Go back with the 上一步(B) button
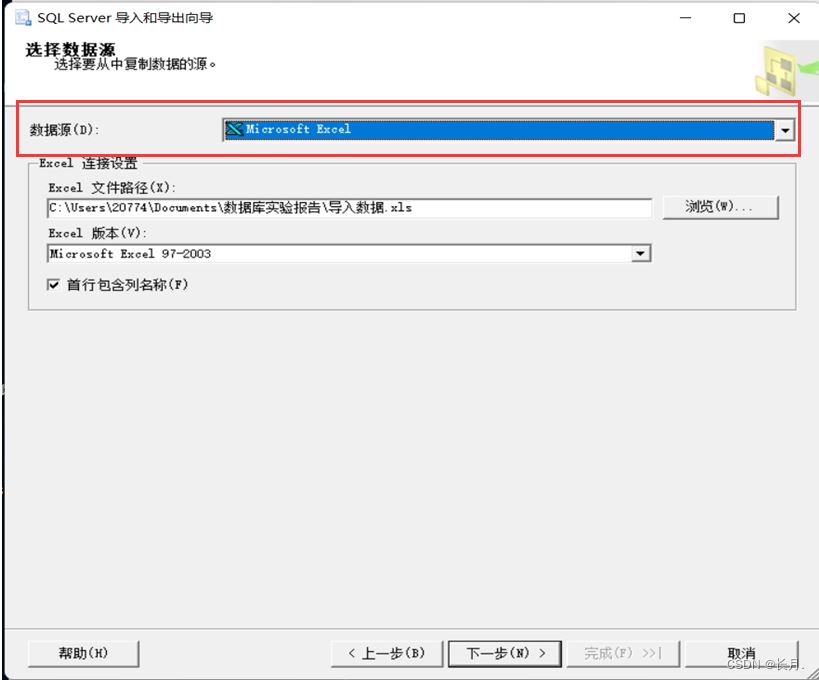This screenshot has height=680, width=819. tap(387, 653)
